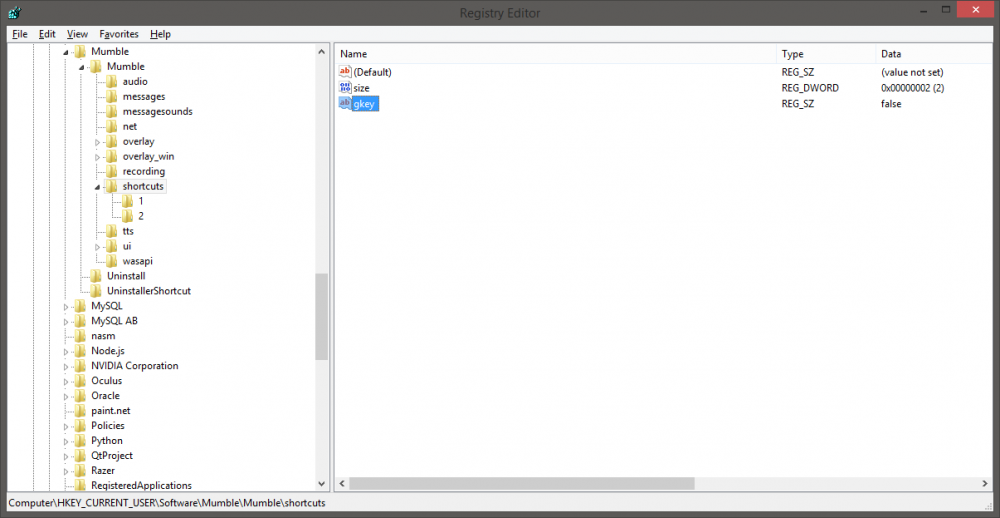Image resolution: width=1000 pixels, height=518 pixels.
Task: Select the messagesounds key
Action: tap(157, 111)
